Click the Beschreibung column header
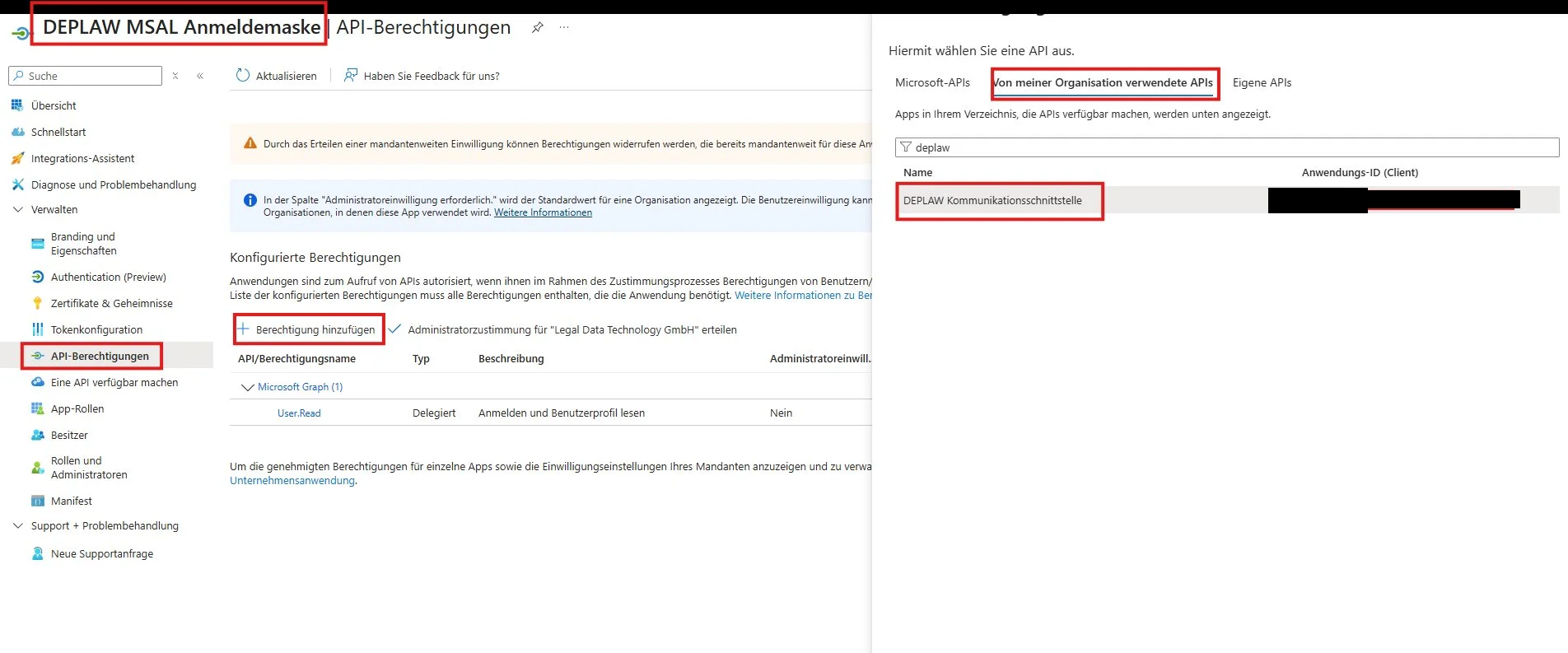This screenshot has height=653, width=1568. point(511,358)
